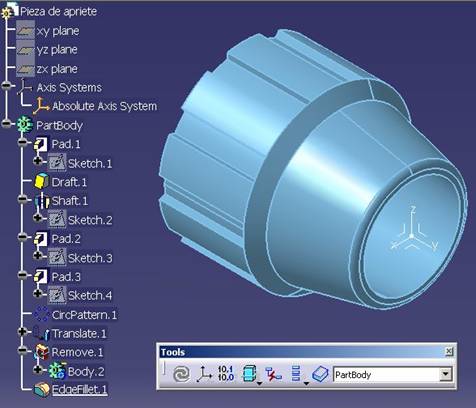Select the CircPattern.1 pattern icon

point(41,314)
